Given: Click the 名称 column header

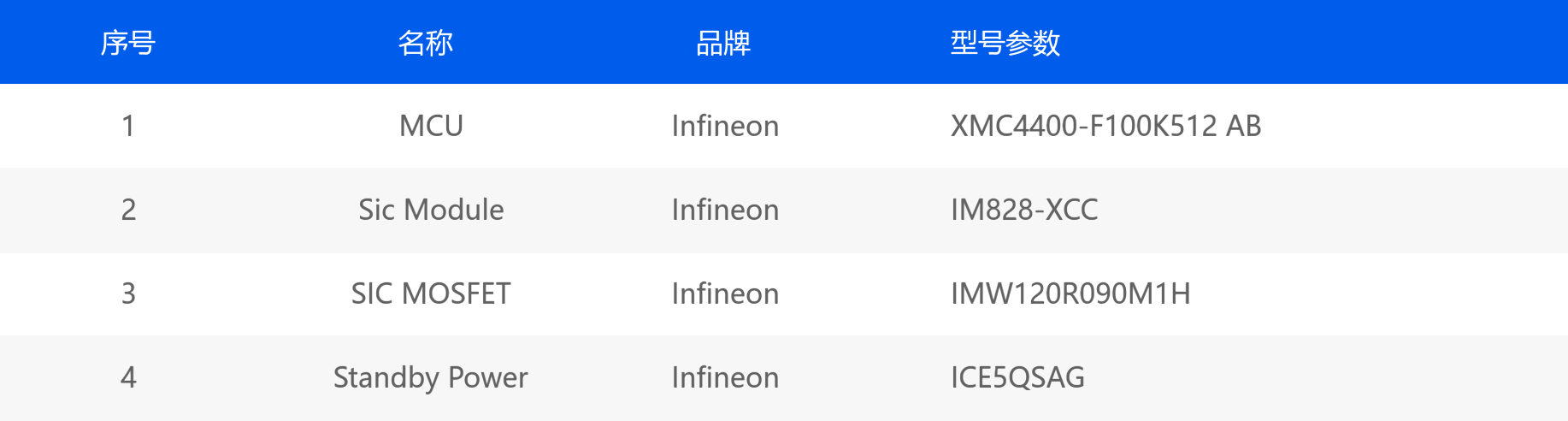Looking at the screenshot, I should (426, 43).
